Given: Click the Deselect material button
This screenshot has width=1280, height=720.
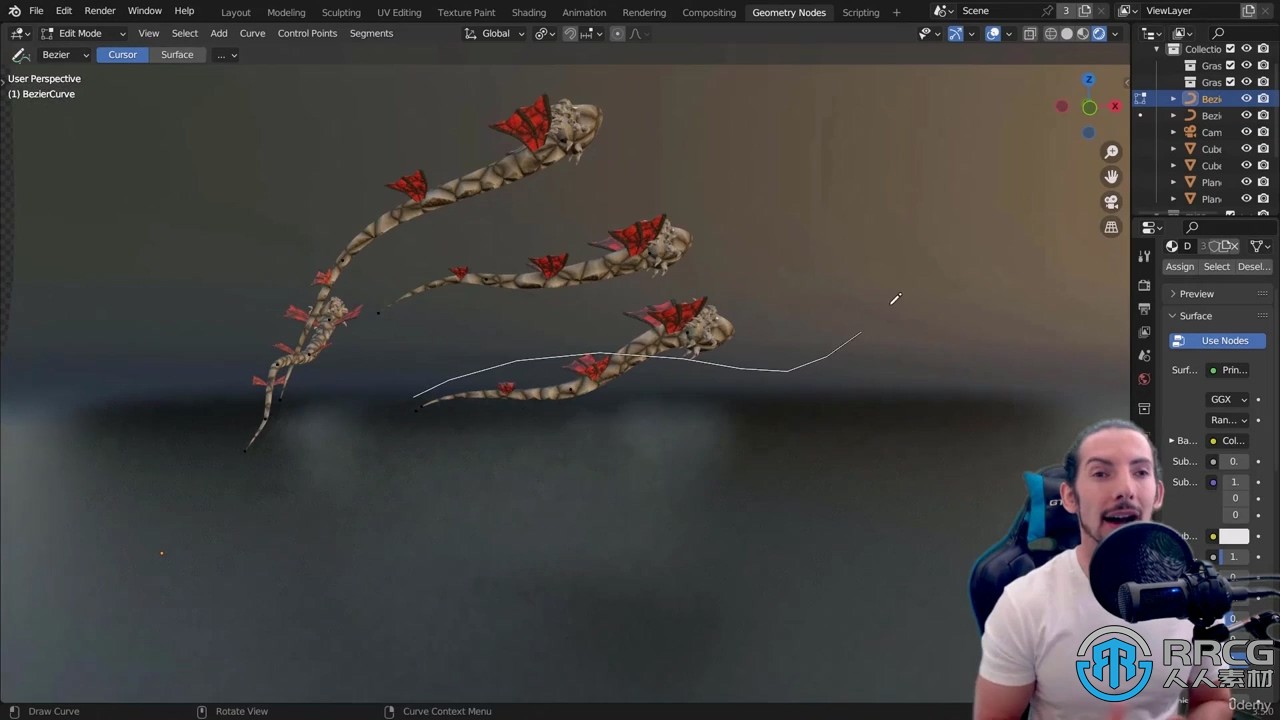Looking at the screenshot, I should (x=1254, y=267).
